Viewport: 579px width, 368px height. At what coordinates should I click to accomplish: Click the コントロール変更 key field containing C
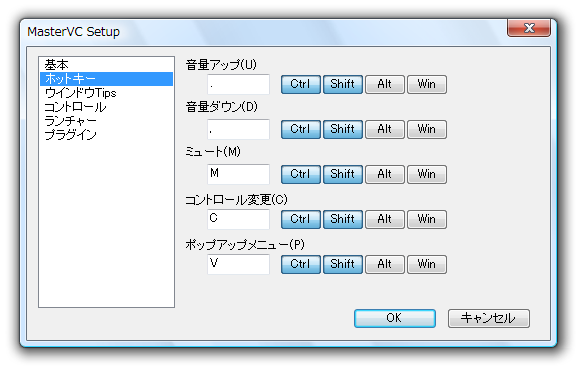pos(238,219)
